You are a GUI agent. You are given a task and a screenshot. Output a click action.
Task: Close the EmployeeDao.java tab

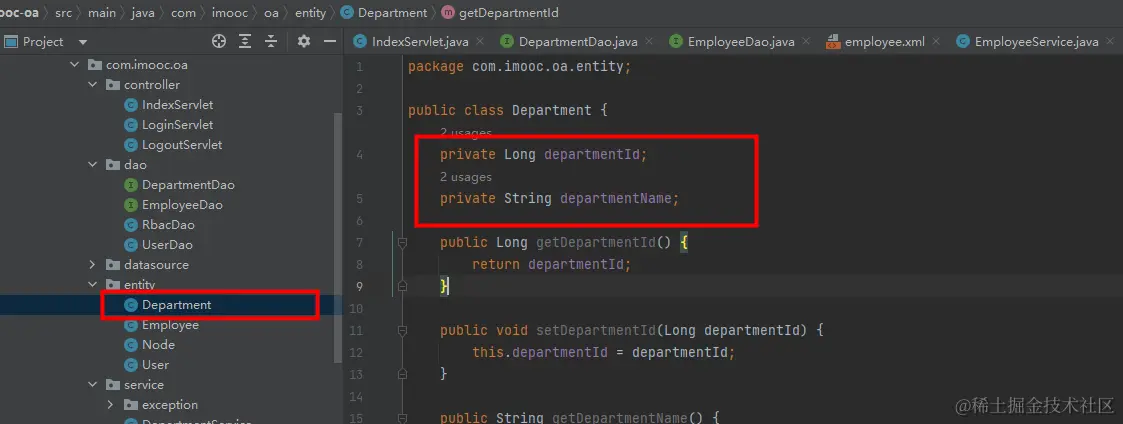click(x=806, y=42)
